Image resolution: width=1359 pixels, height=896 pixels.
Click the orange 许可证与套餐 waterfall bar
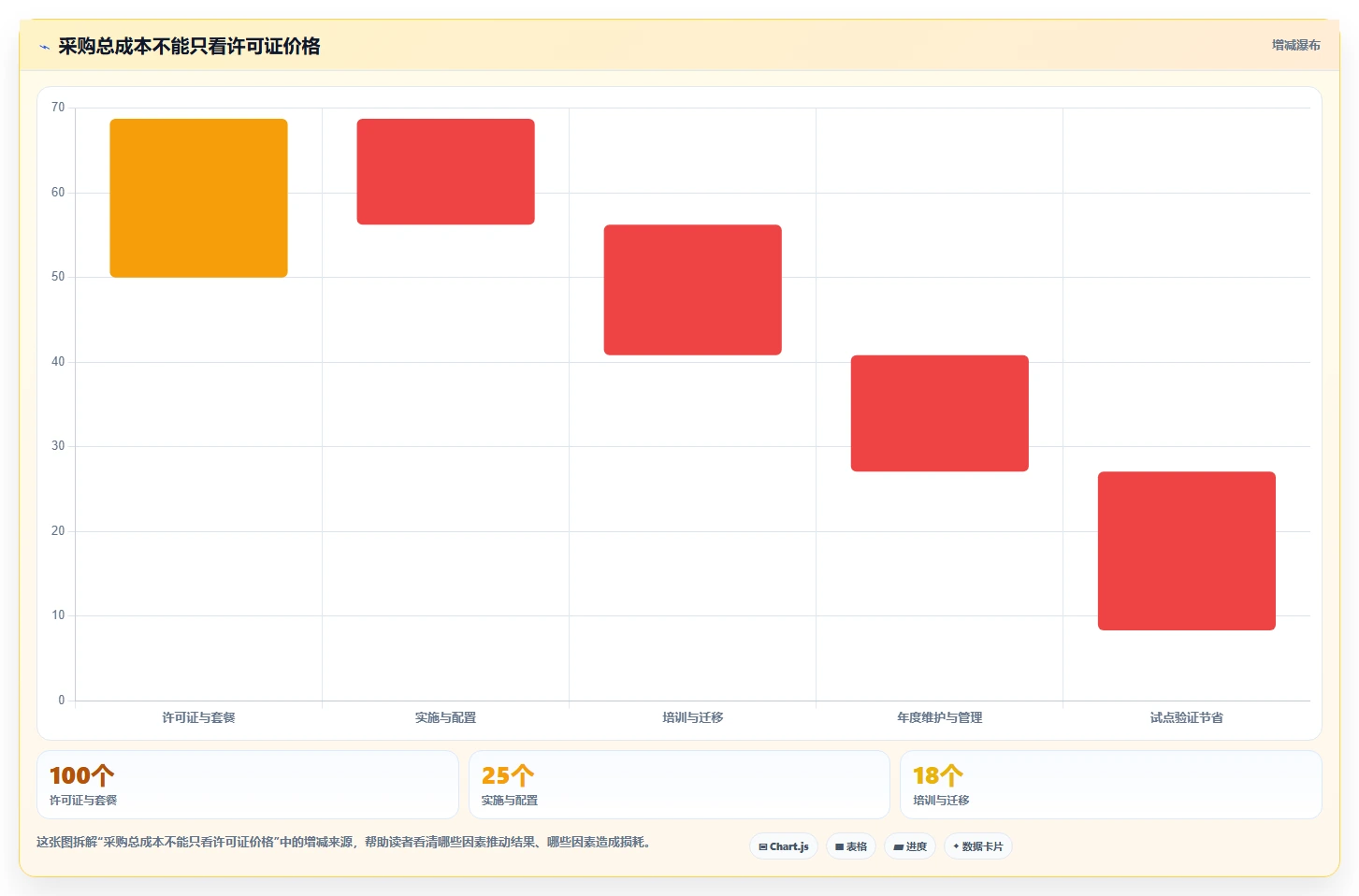click(x=198, y=197)
